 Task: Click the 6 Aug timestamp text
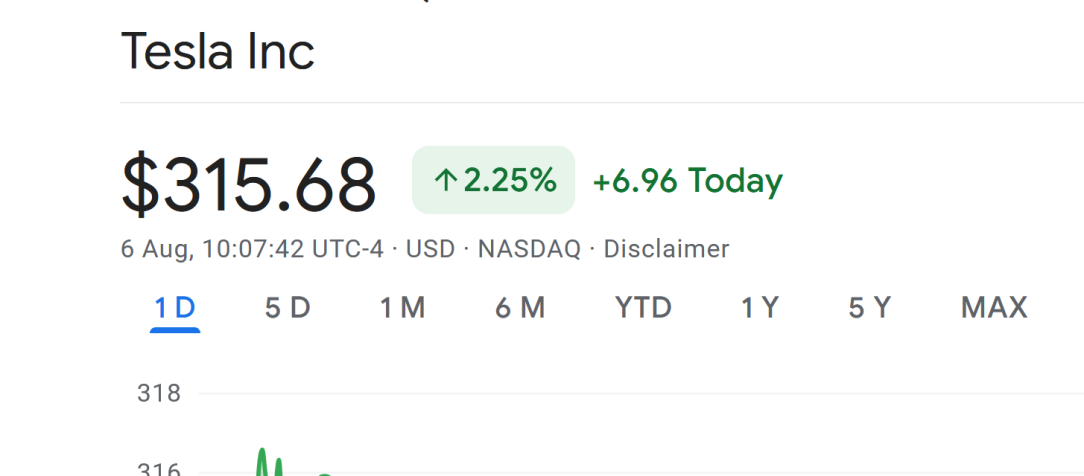[252, 249]
